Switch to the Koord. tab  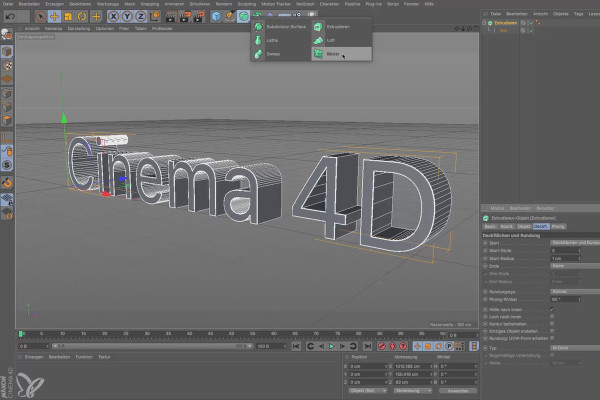[506, 227]
